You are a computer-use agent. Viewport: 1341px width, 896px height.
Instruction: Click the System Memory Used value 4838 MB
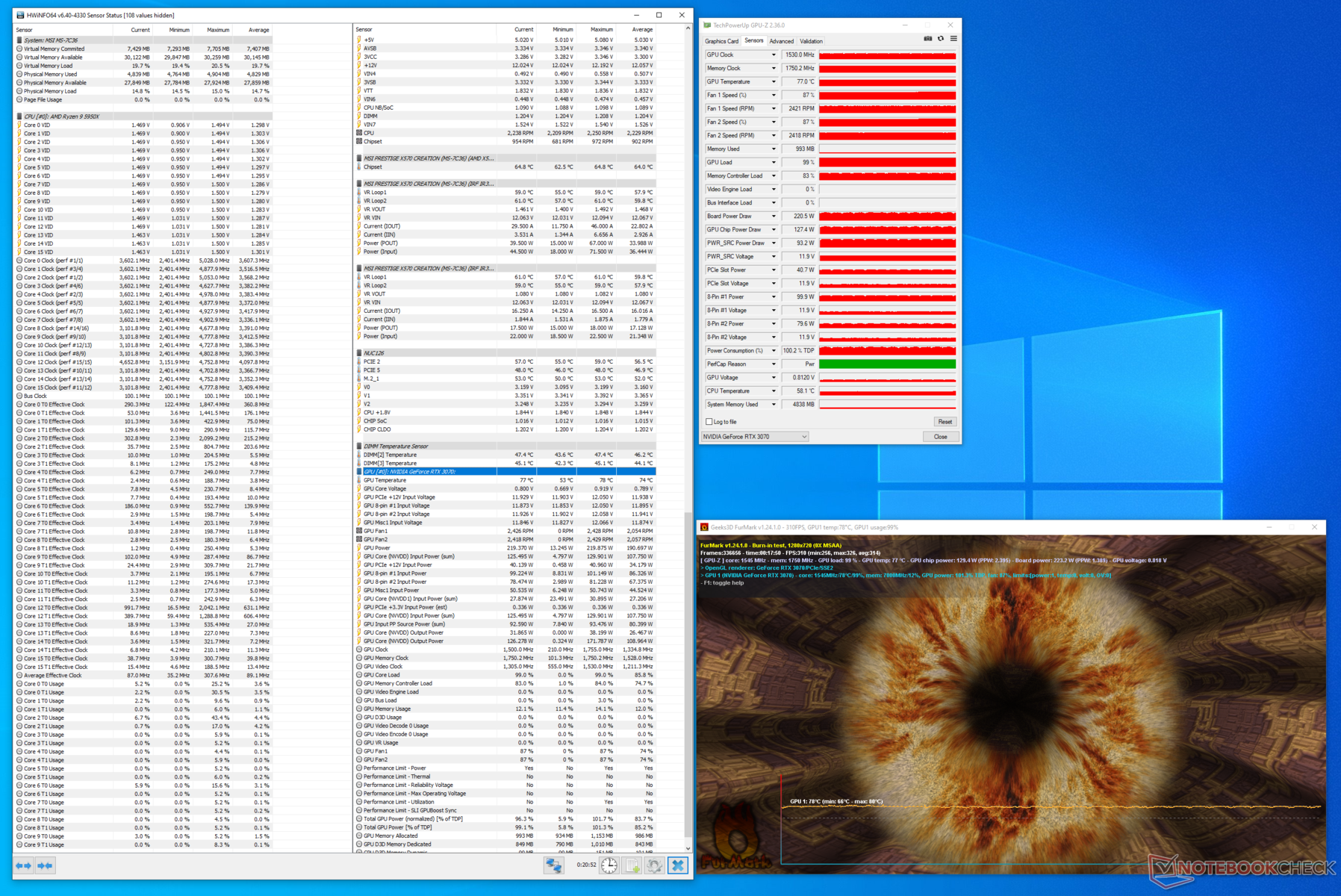799,405
